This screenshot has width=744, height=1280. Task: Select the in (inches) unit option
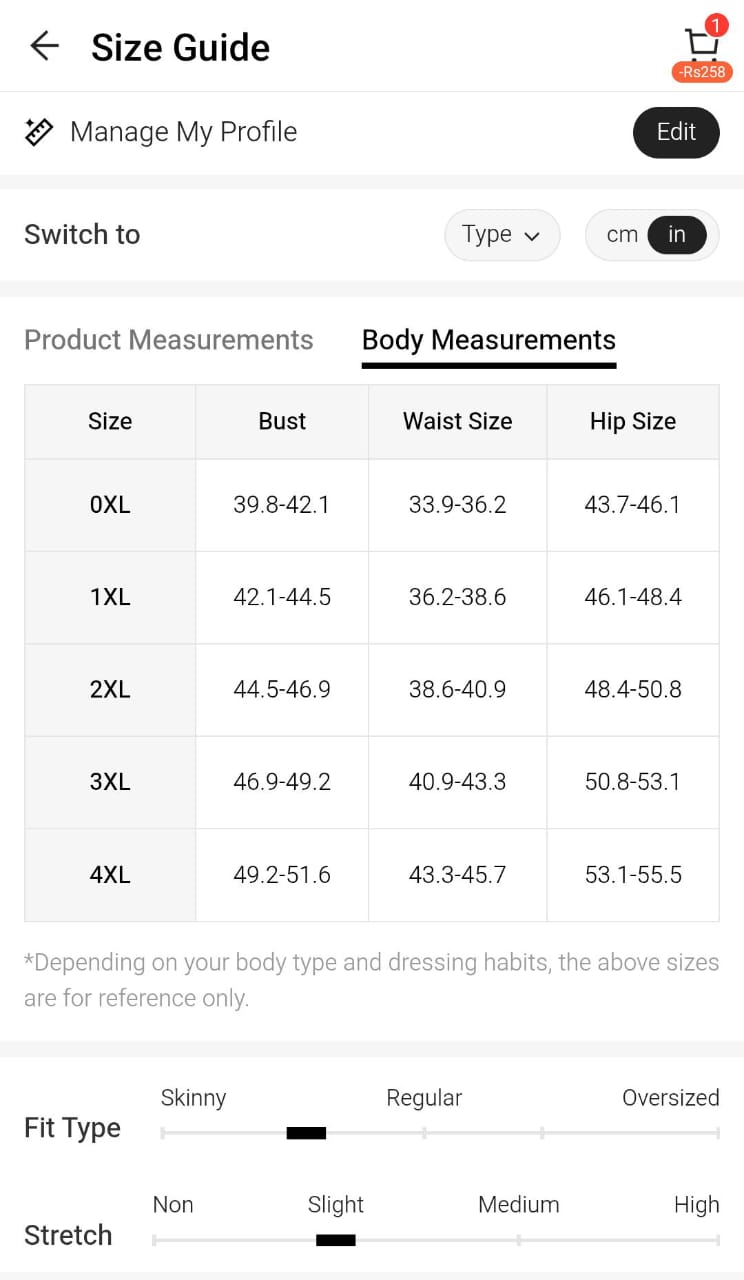(677, 235)
